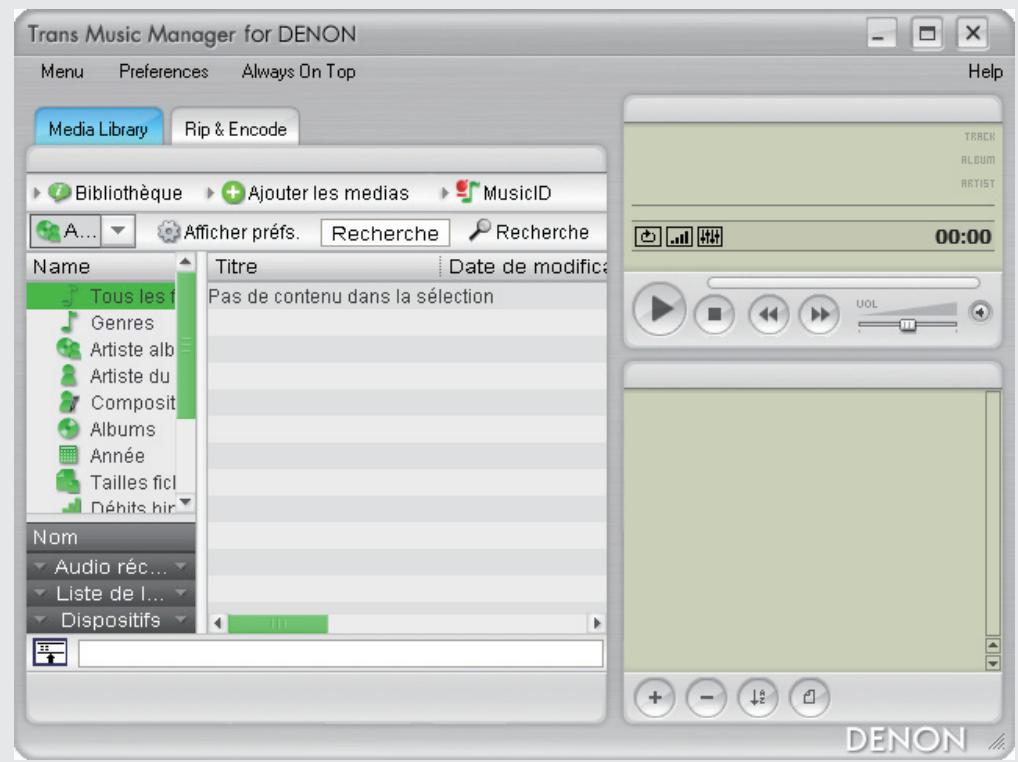Select Artiste album in library tree
1018x762 pixels.
pyautogui.click(x=101, y=349)
